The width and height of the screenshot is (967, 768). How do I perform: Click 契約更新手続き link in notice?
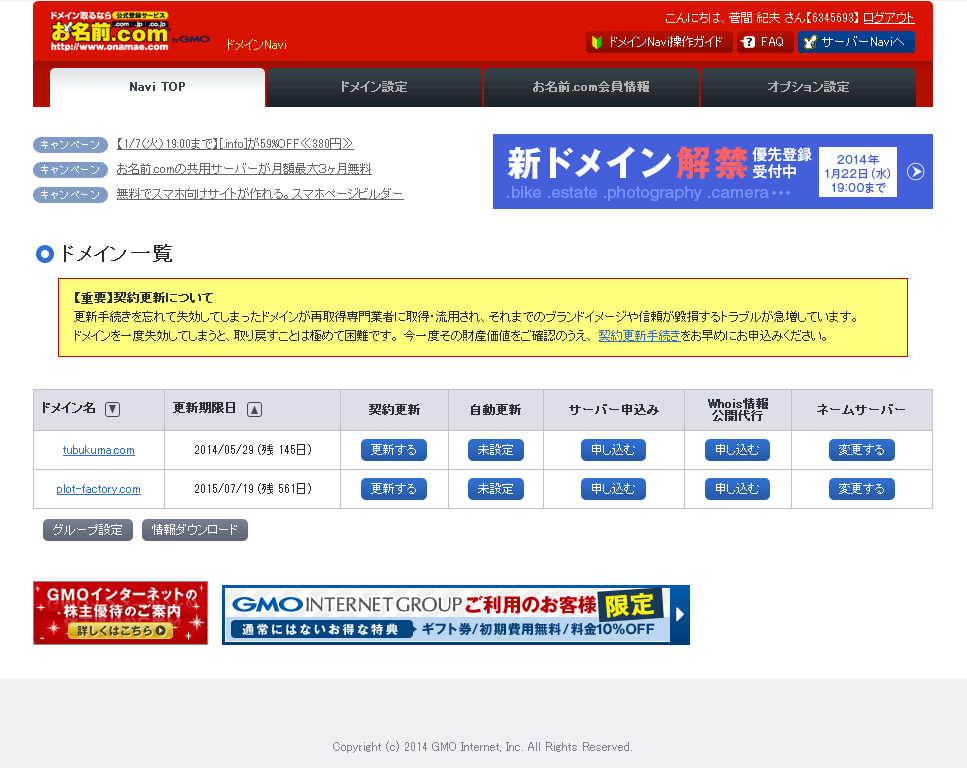pos(640,336)
